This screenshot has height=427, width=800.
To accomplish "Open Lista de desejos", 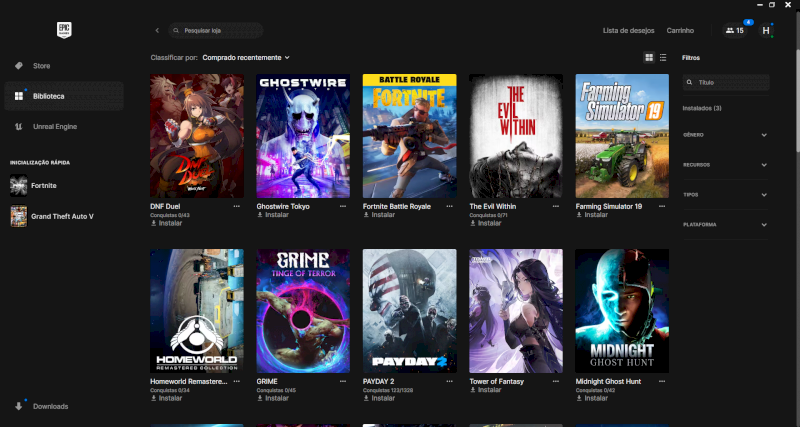I will [629, 31].
